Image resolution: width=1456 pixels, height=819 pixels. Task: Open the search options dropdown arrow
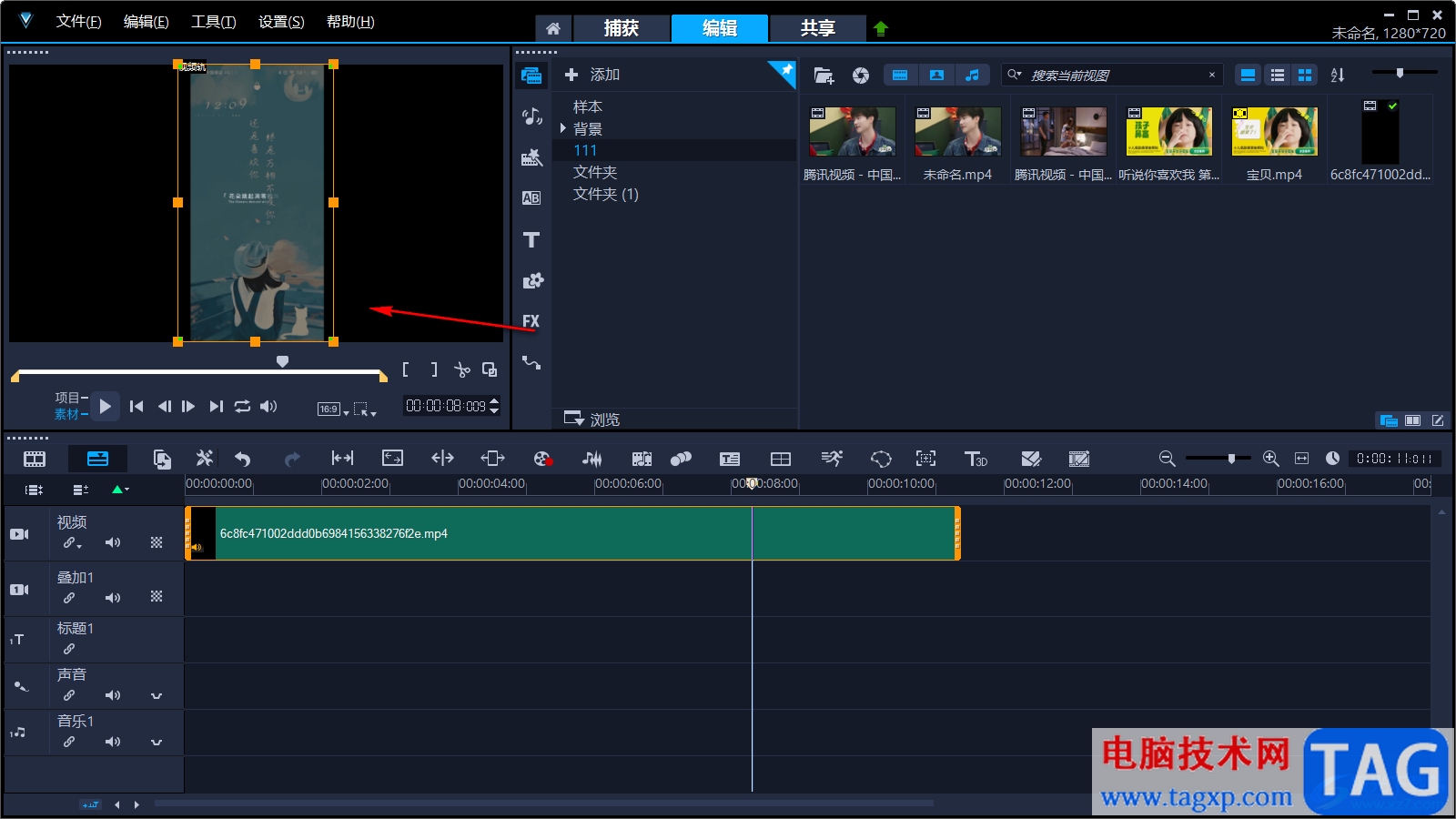1015,75
